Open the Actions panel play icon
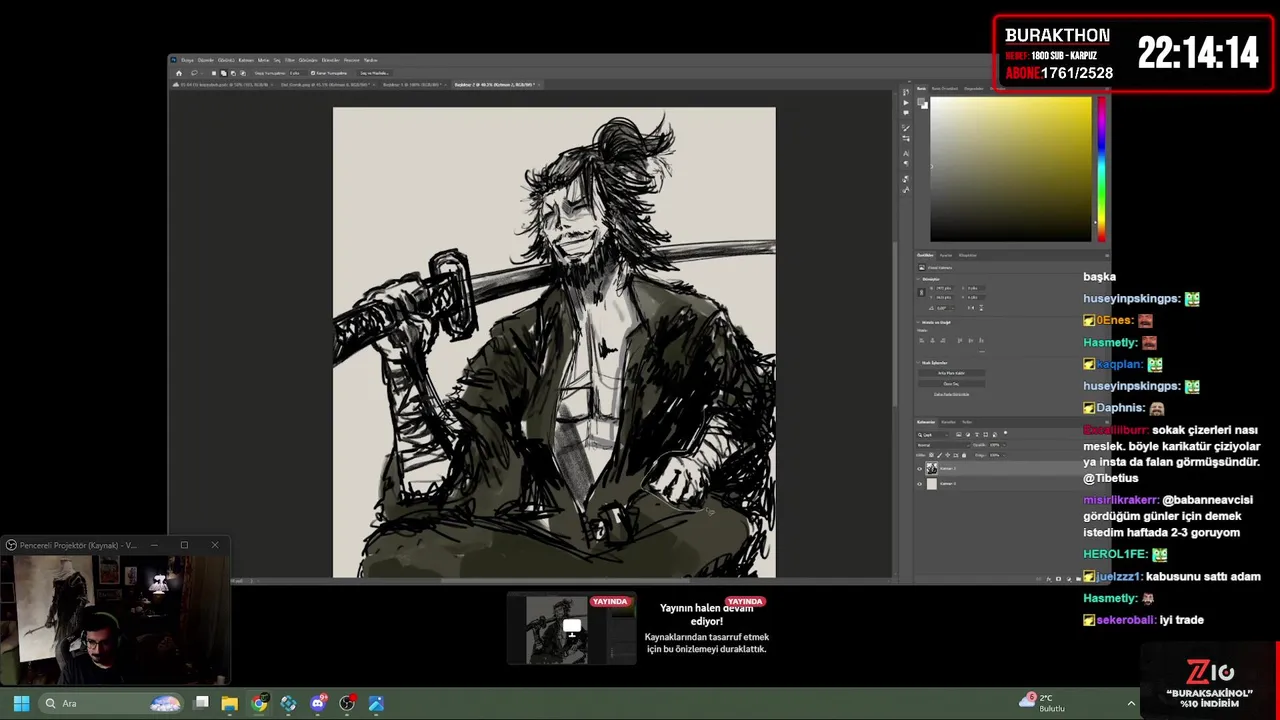Viewport: 1280px width, 720px height. (906, 103)
